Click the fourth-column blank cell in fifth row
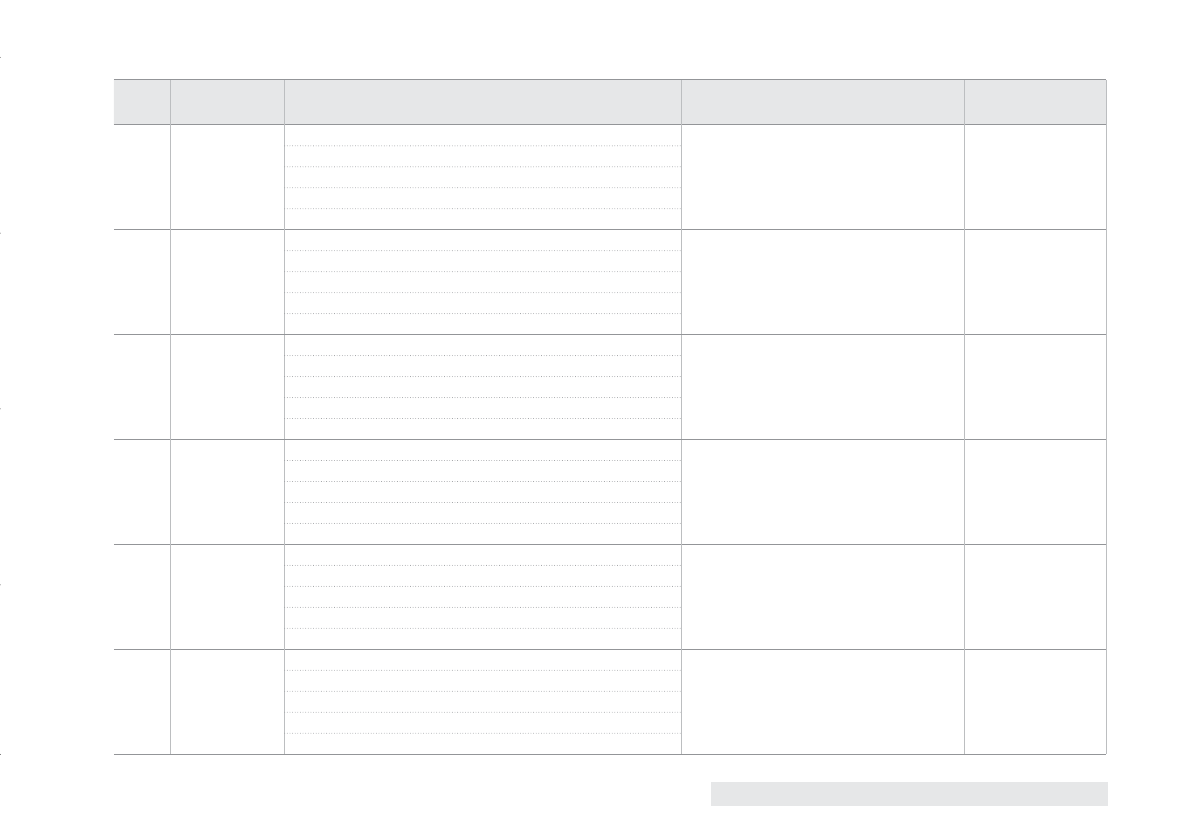Image resolution: width=1191 pixels, height=839 pixels. pyautogui.click(x=823, y=597)
